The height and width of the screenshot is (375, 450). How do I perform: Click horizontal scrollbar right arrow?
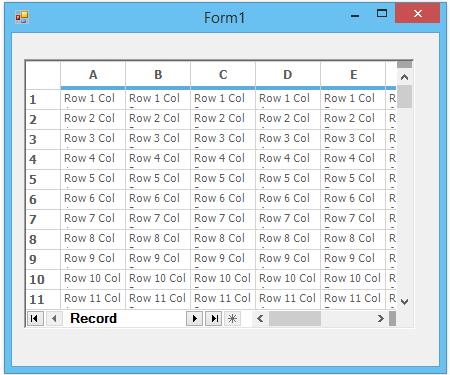(x=380, y=319)
